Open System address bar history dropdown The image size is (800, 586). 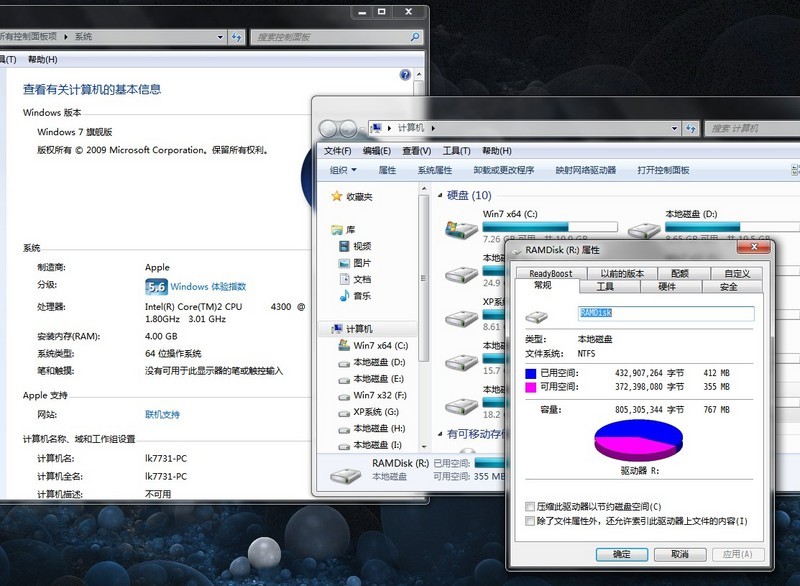[x=220, y=37]
